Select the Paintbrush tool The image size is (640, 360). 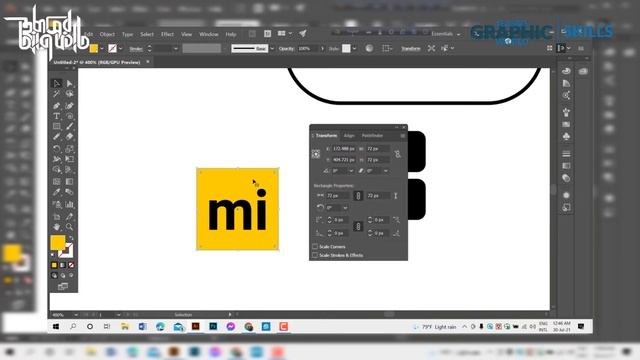pos(69,127)
